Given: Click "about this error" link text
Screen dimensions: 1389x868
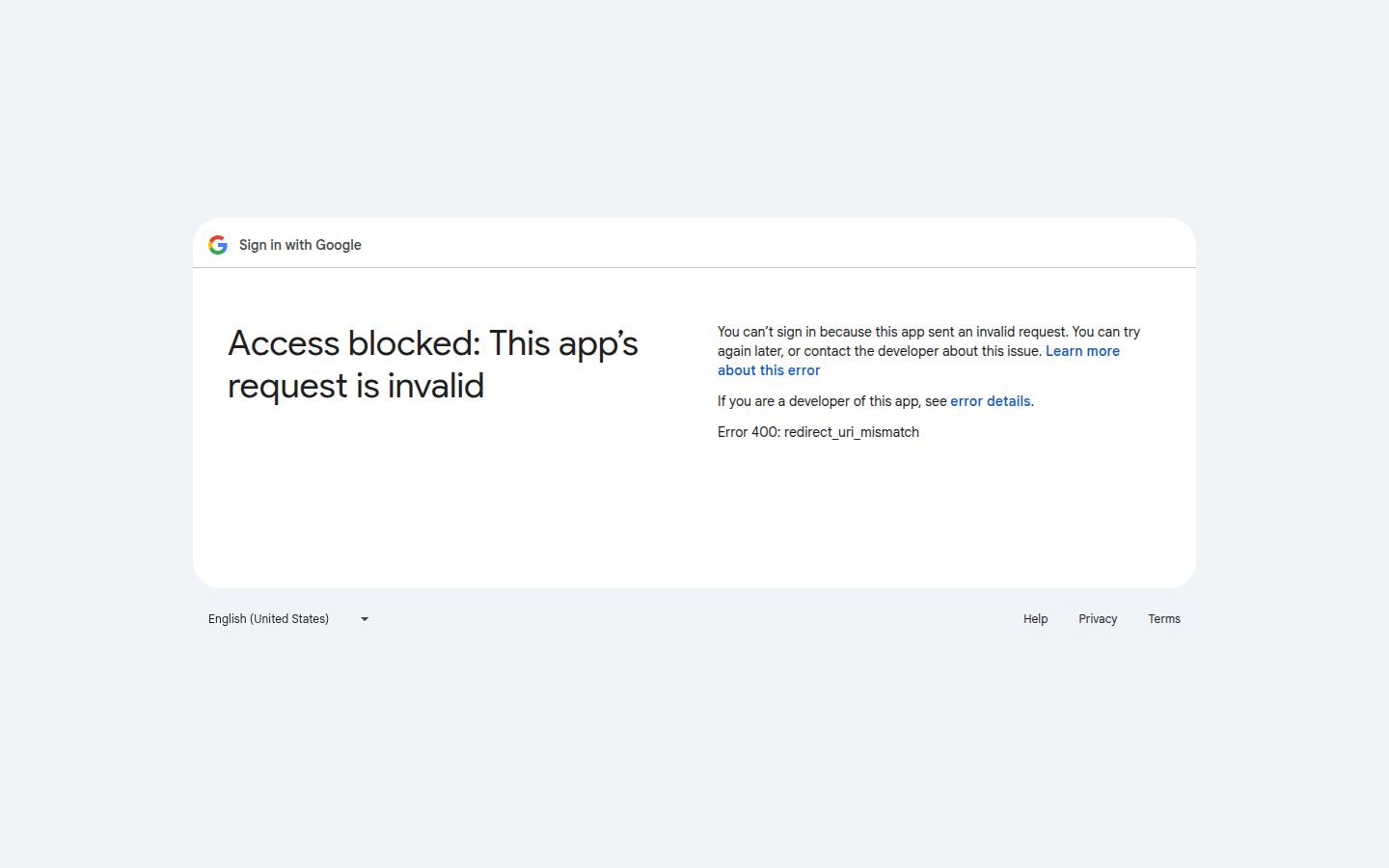Looking at the screenshot, I should (769, 370).
